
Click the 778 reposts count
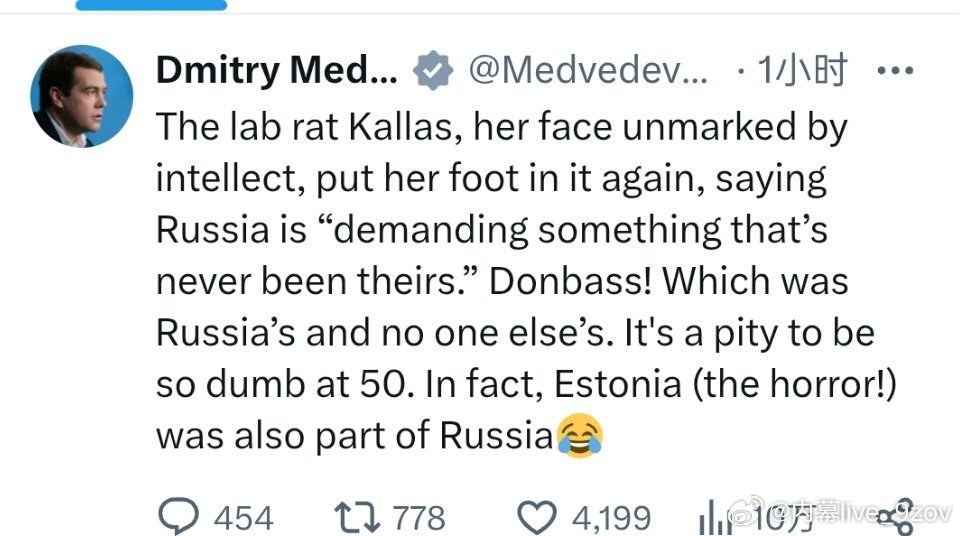pos(418,518)
